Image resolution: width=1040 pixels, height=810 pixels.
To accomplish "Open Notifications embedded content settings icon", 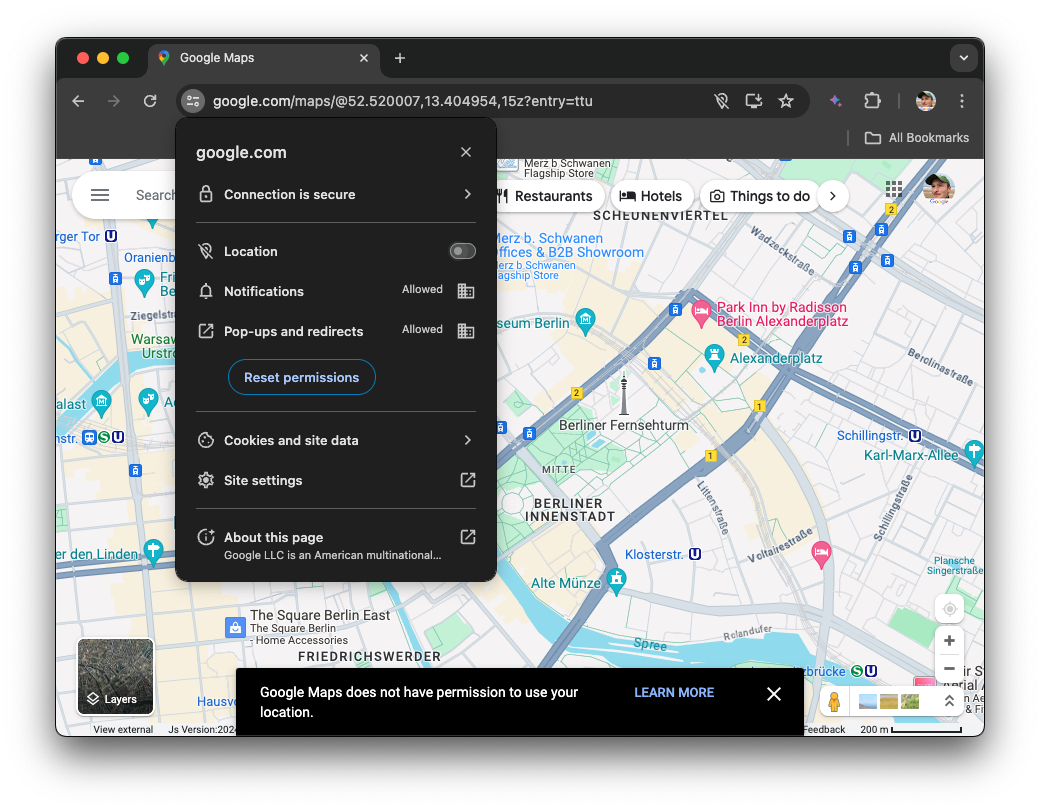I will (465, 290).
